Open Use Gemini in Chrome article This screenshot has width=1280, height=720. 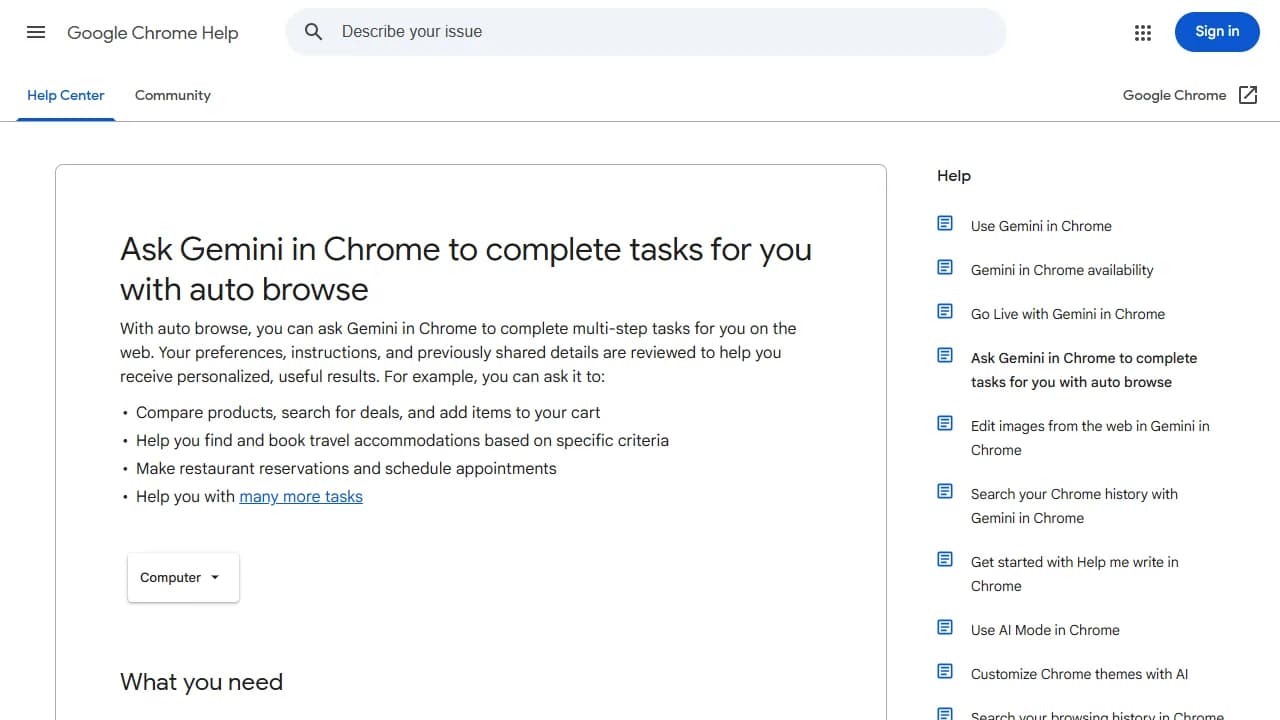(x=1041, y=226)
